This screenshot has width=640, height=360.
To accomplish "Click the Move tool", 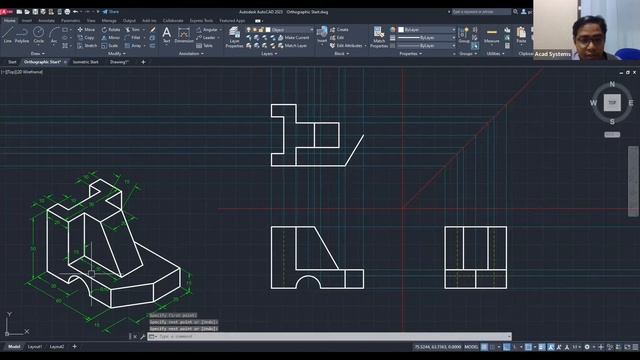I will (x=86, y=29).
